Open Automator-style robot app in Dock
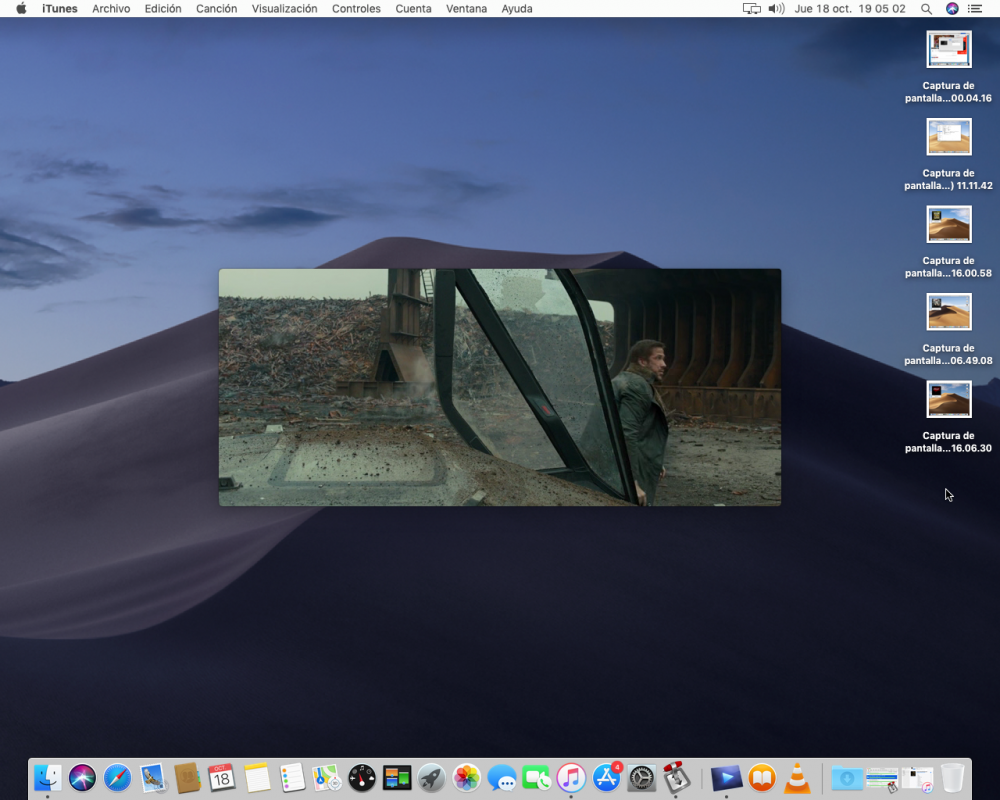This screenshot has width=1000, height=800. [677, 778]
